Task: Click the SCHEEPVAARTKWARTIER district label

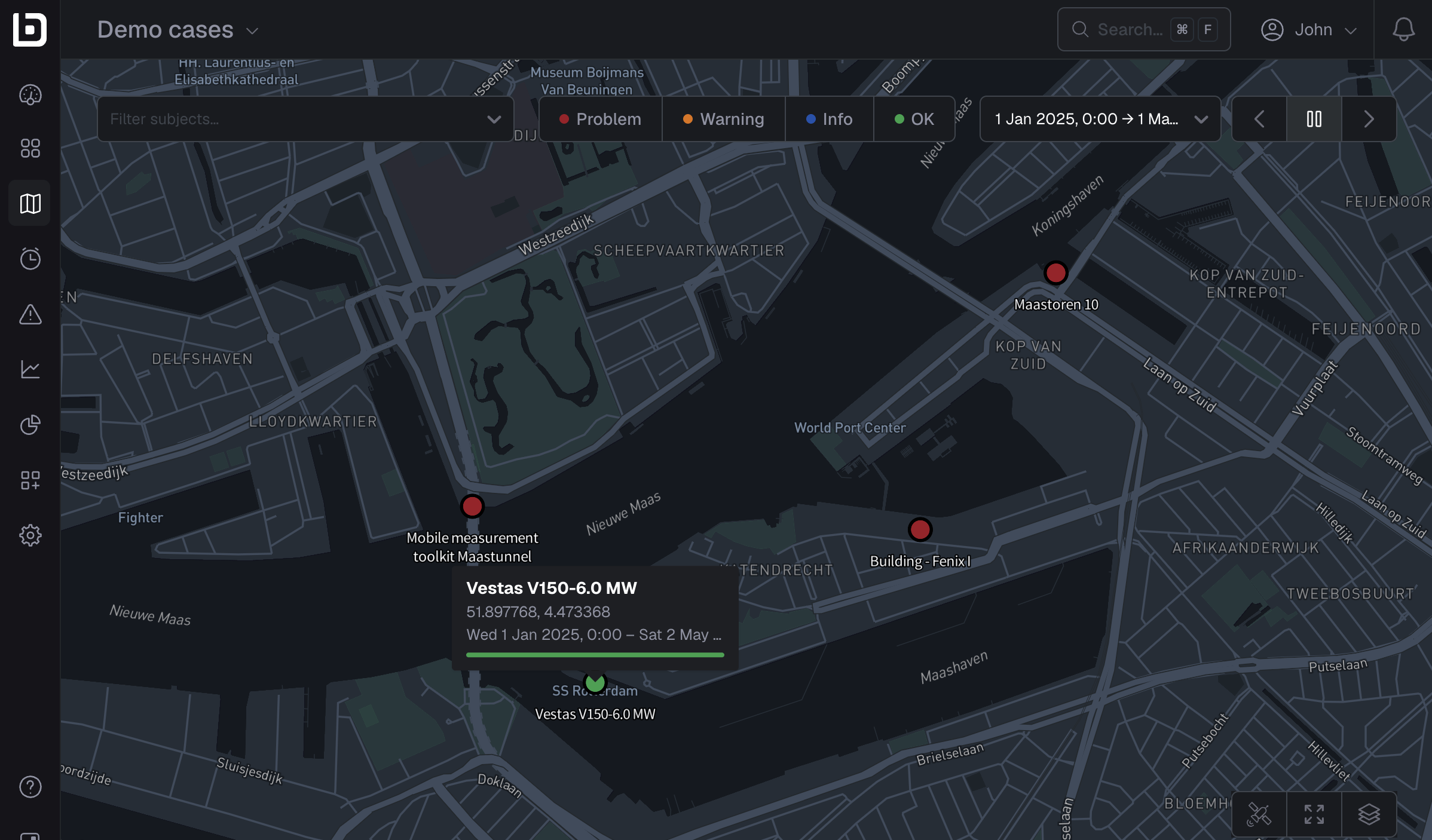Action: click(689, 250)
